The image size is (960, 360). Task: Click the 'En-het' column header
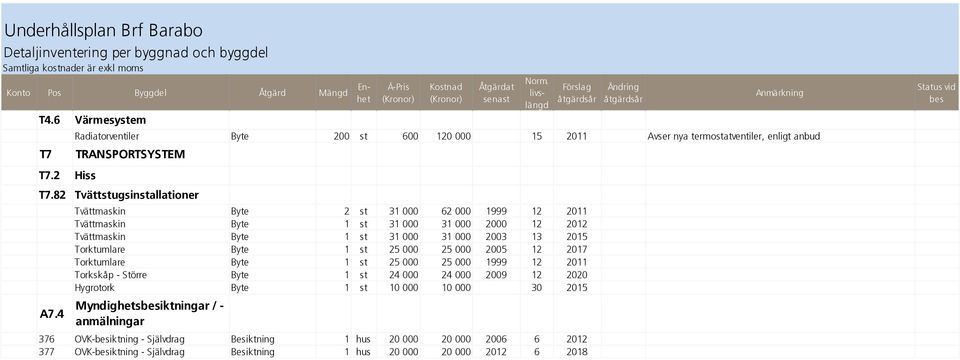(364, 92)
